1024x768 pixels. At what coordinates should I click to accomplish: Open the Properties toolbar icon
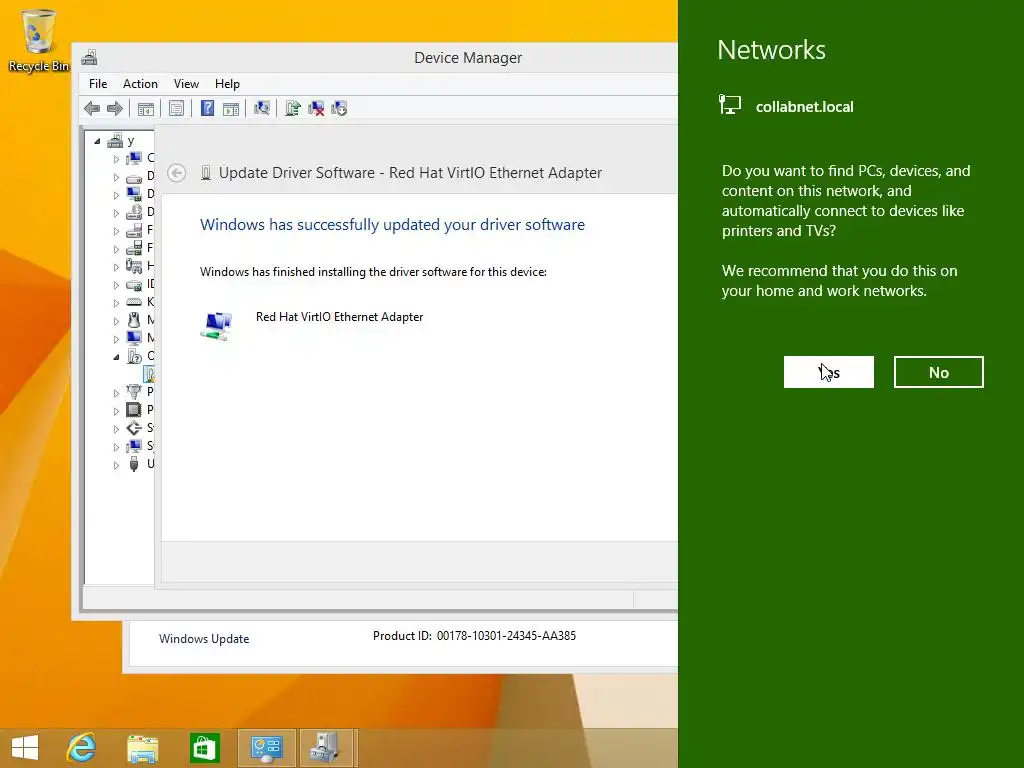click(176, 108)
